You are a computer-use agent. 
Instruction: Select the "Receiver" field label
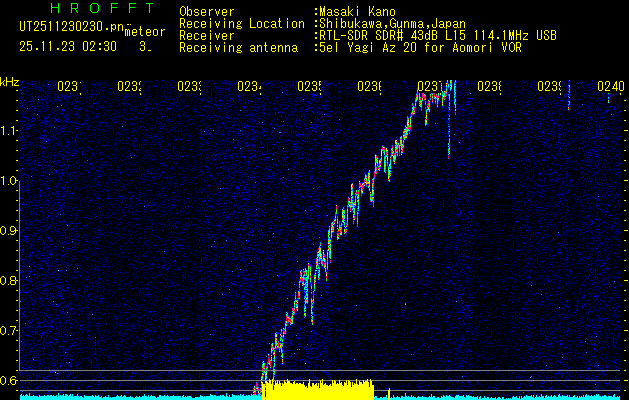tap(207, 36)
